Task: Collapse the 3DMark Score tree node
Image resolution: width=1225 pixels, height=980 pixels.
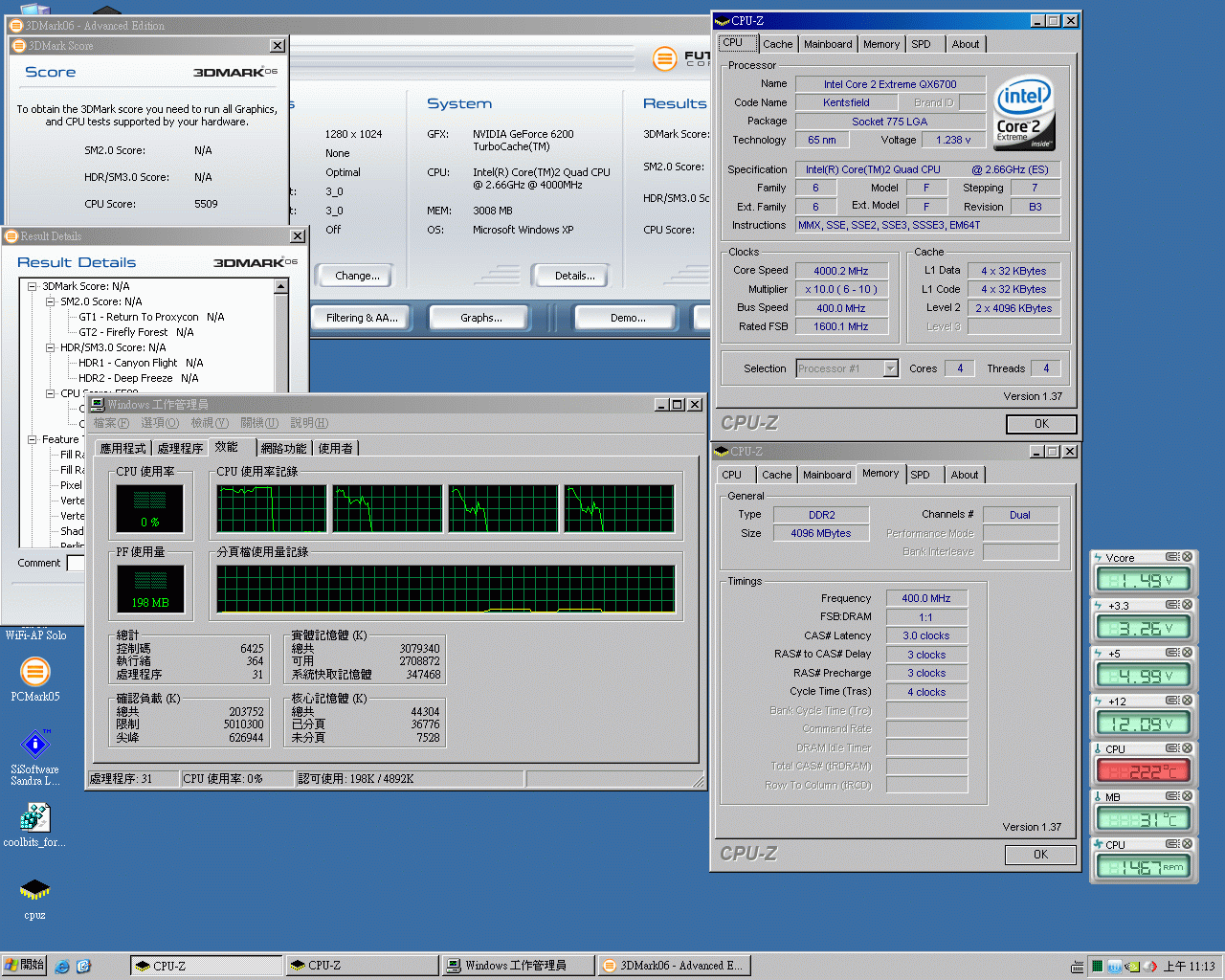Action: 32,286
